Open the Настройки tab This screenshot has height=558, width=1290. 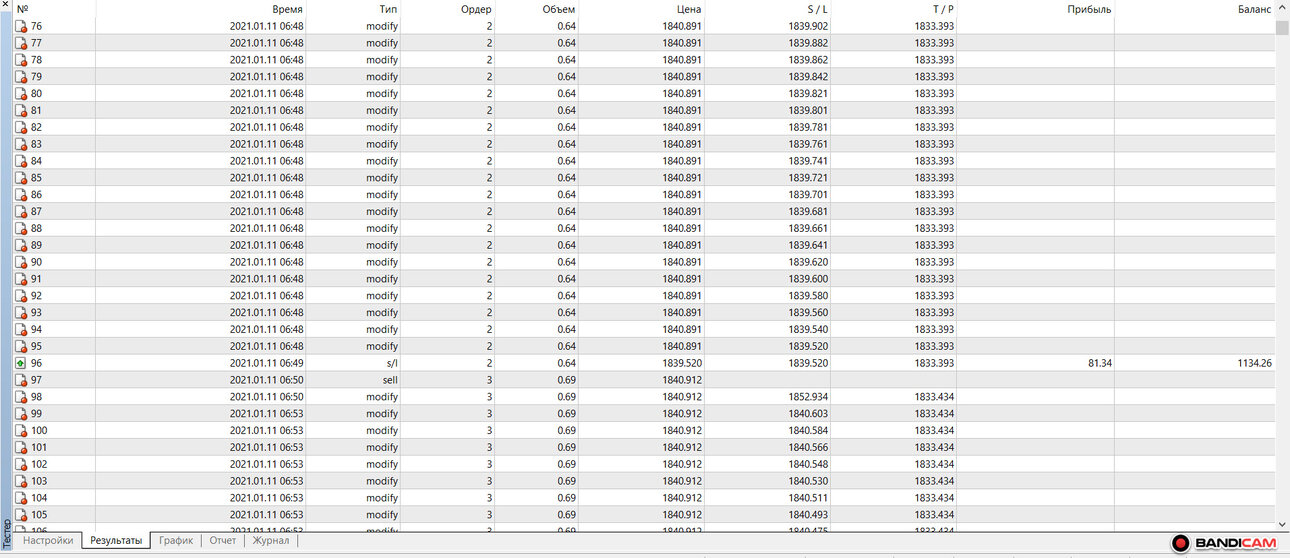click(x=48, y=540)
